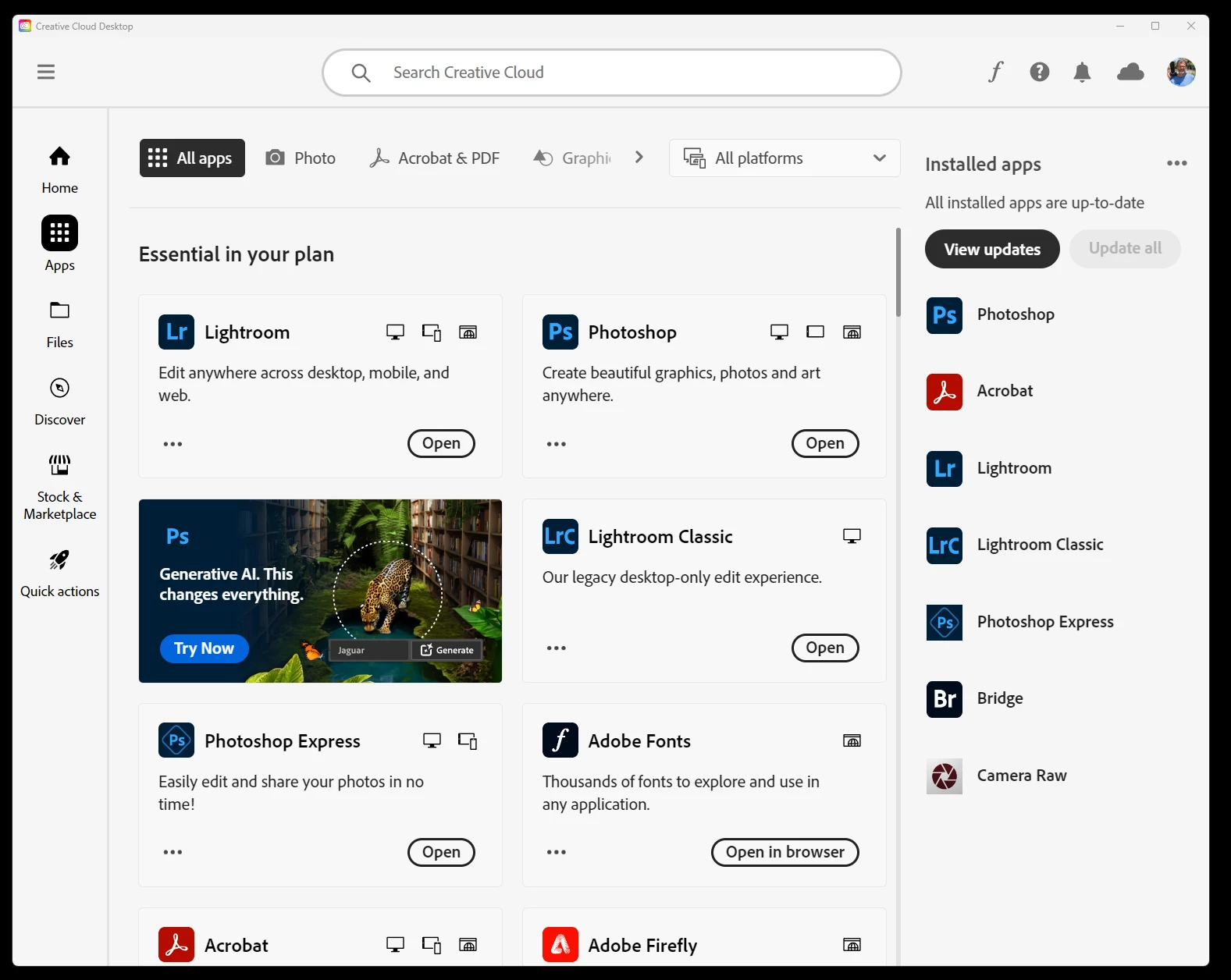Click Lightroom Classic desktop platform icon
The image size is (1231, 980).
click(x=852, y=537)
